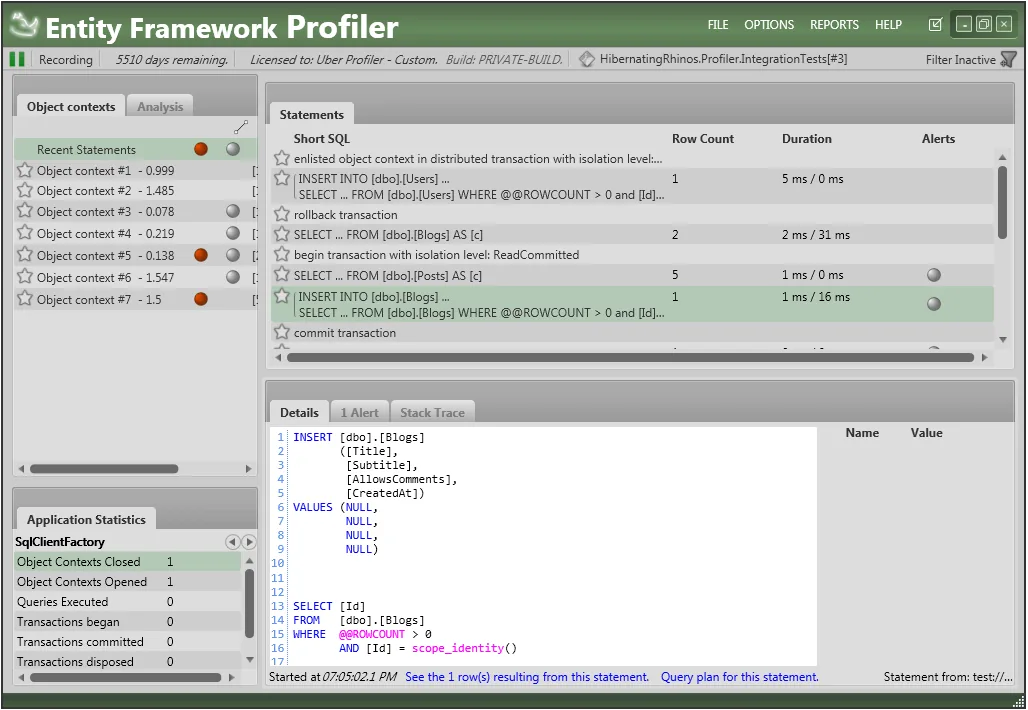Star Object context #6
Image resolution: width=1028 pixels, height=710 pixels.
pos(25,276)
